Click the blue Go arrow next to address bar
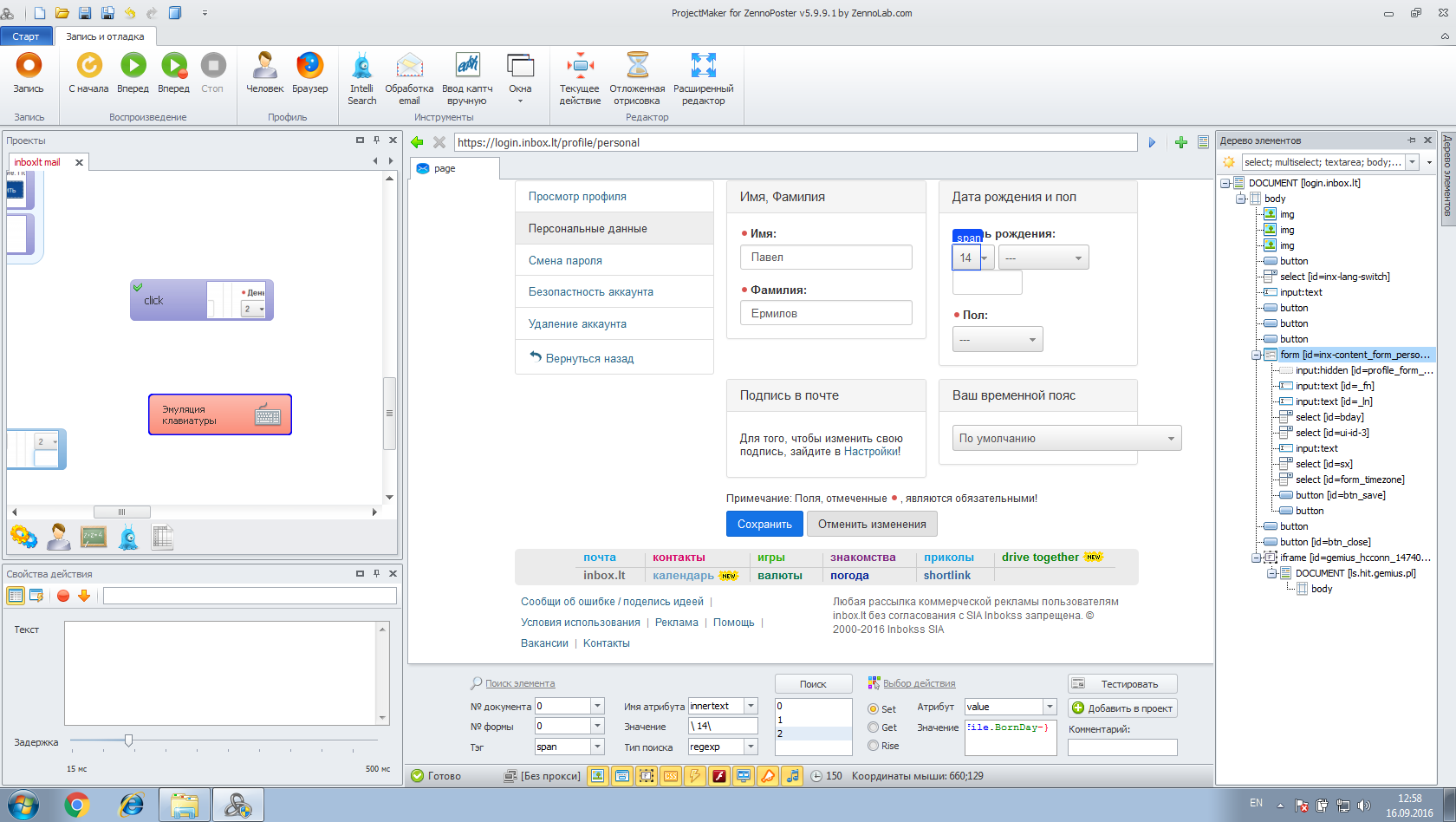The height and width of the screenshot is (822, 1456). tap(1152, 142)
